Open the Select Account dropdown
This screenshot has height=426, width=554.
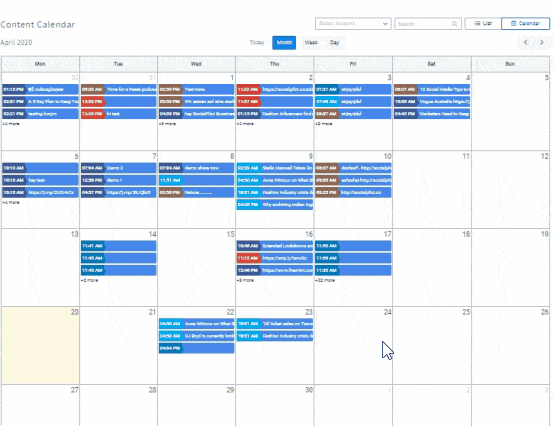tap(353, 24)
